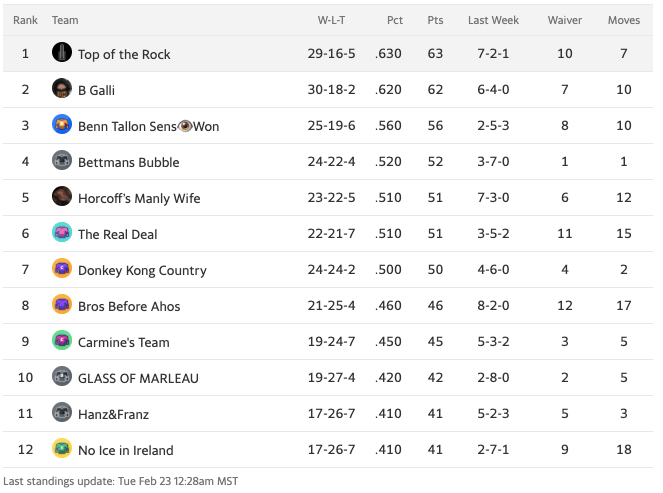Sort table by Pct column header
The height and width of the screenshot is (493, 663).
(395, 20)
